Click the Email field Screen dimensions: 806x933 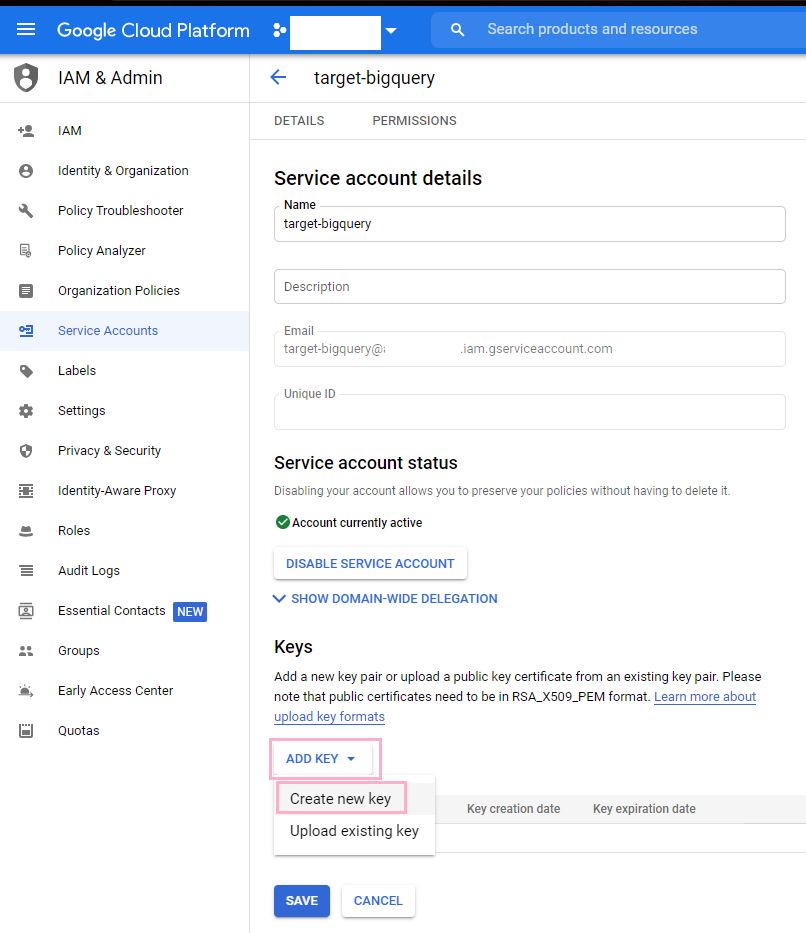(529, 349)
